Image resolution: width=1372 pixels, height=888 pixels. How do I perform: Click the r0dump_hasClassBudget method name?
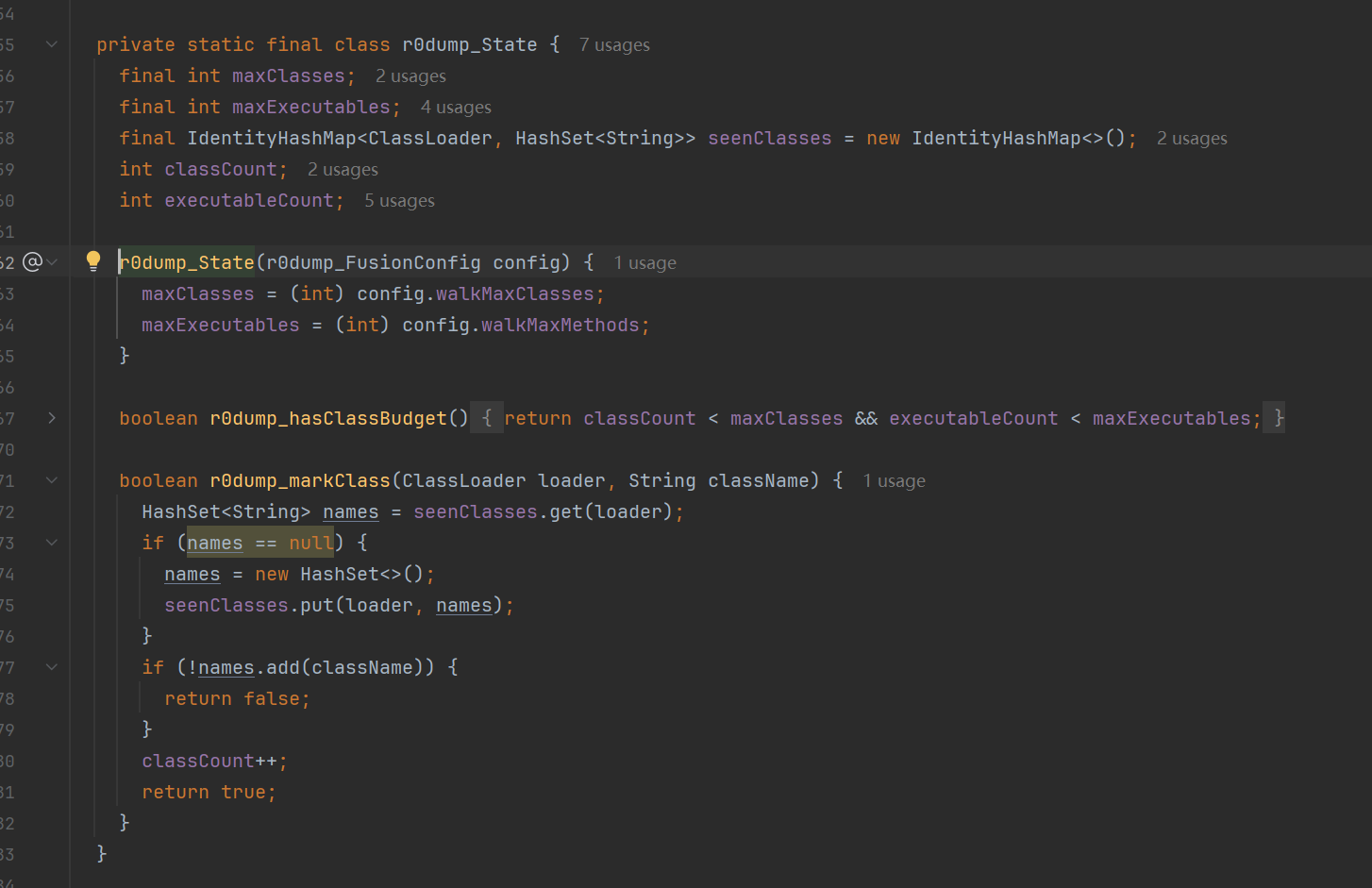coord(328,418)
